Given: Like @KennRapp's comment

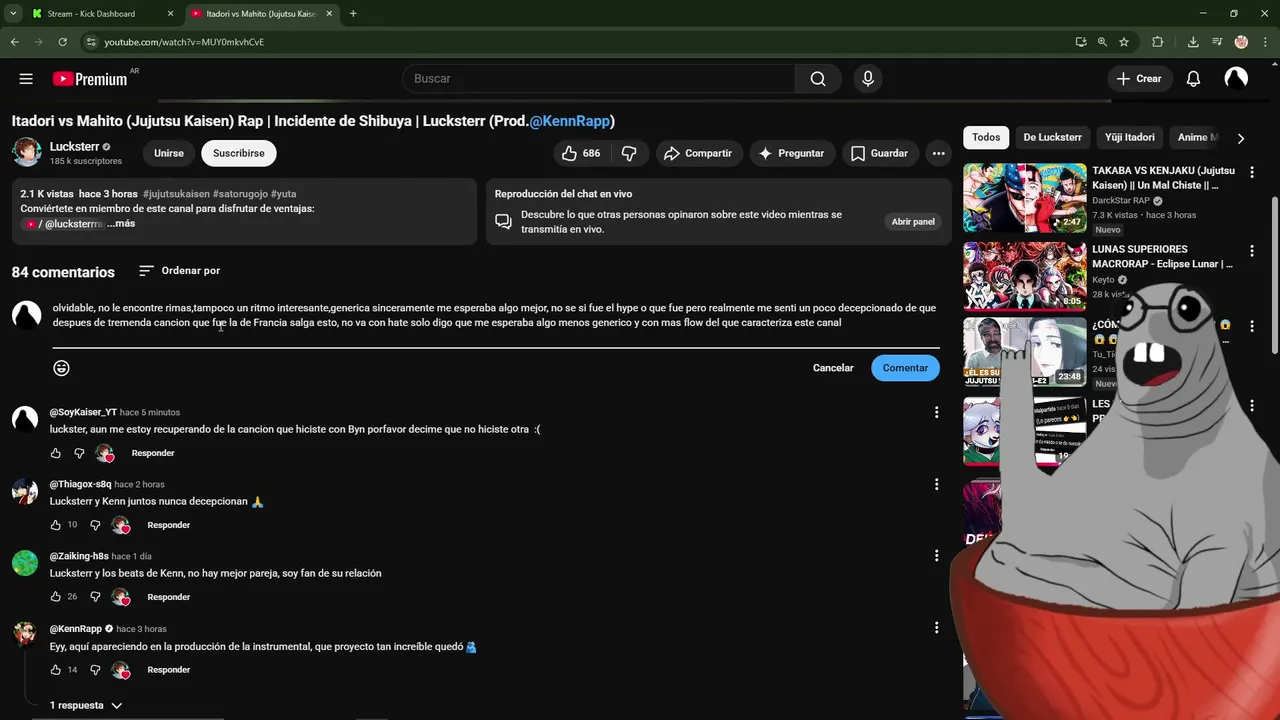Looking at the screenshot, I should 55,670.
